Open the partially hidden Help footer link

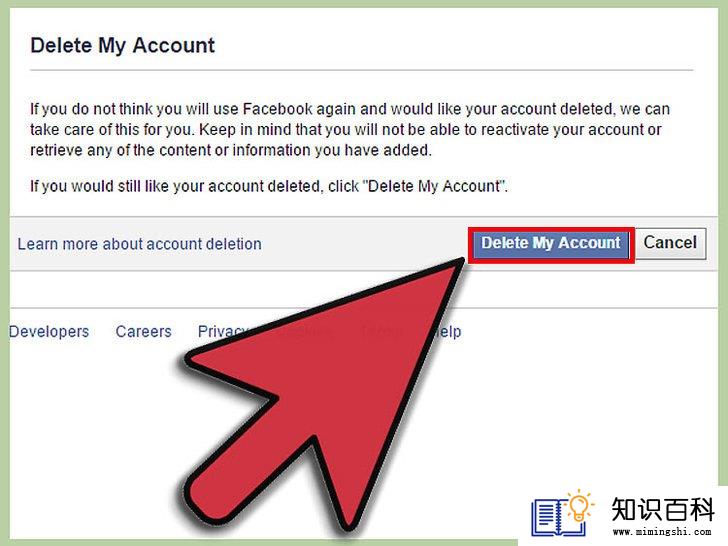coord(447,332)
